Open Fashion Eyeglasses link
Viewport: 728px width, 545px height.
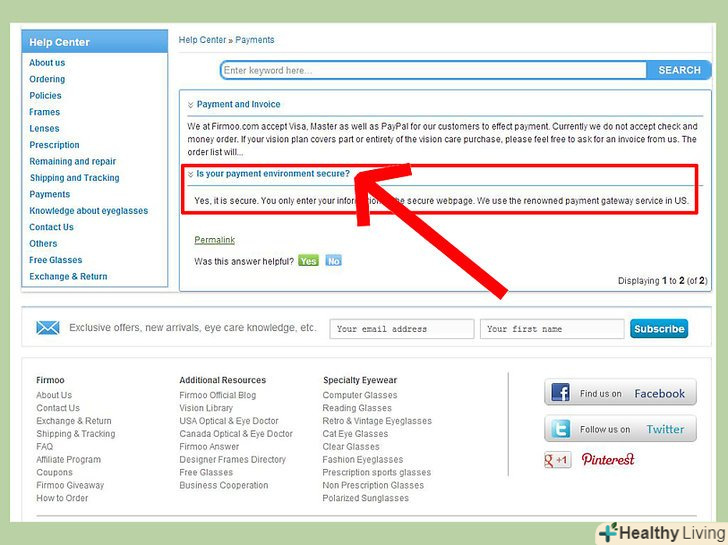[x=363, y=460]
